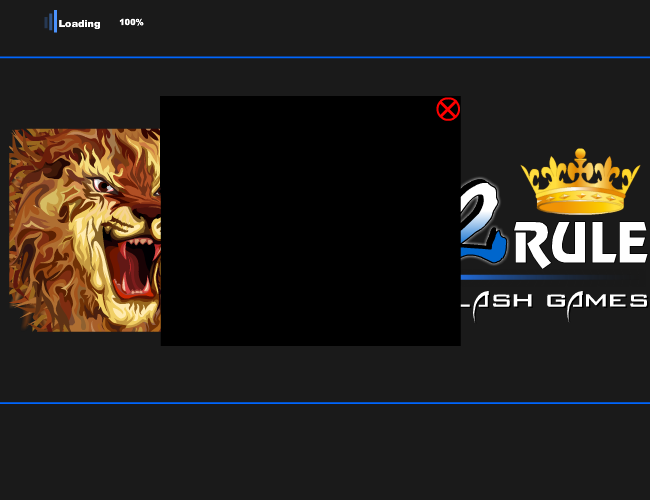The height and width of the screenshot is (500, 650).
Task: Click the Loading label text
Action: 80,24
